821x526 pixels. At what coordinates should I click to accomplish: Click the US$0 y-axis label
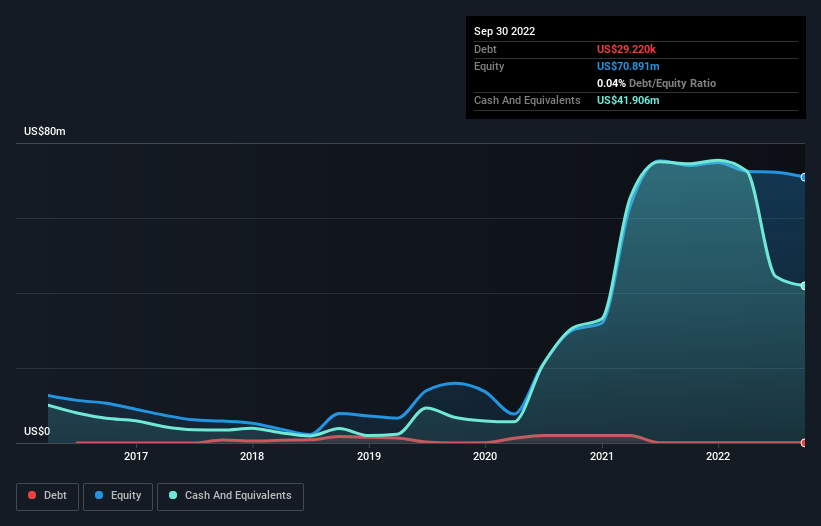click(37, 431)
